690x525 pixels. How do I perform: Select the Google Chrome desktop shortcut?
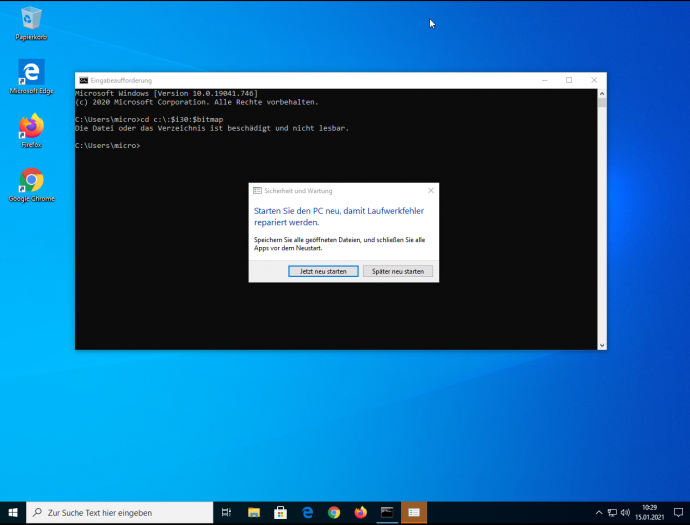click(x=31, y=185)
